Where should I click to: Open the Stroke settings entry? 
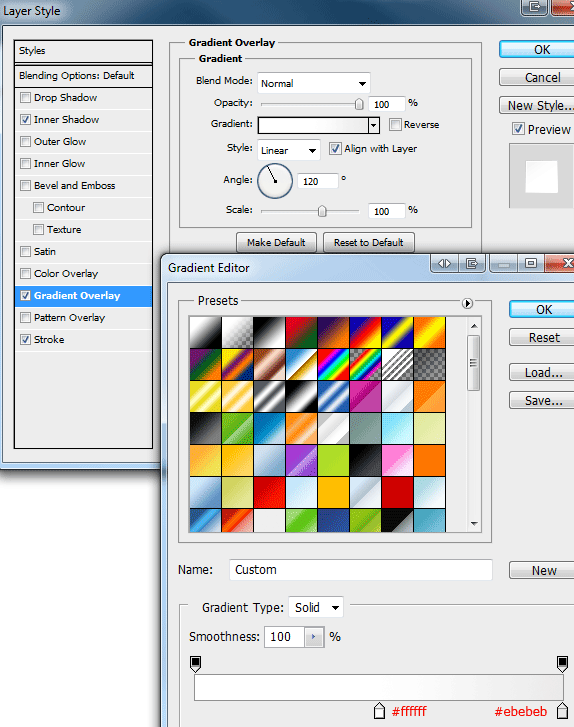(x=49, y=339)
